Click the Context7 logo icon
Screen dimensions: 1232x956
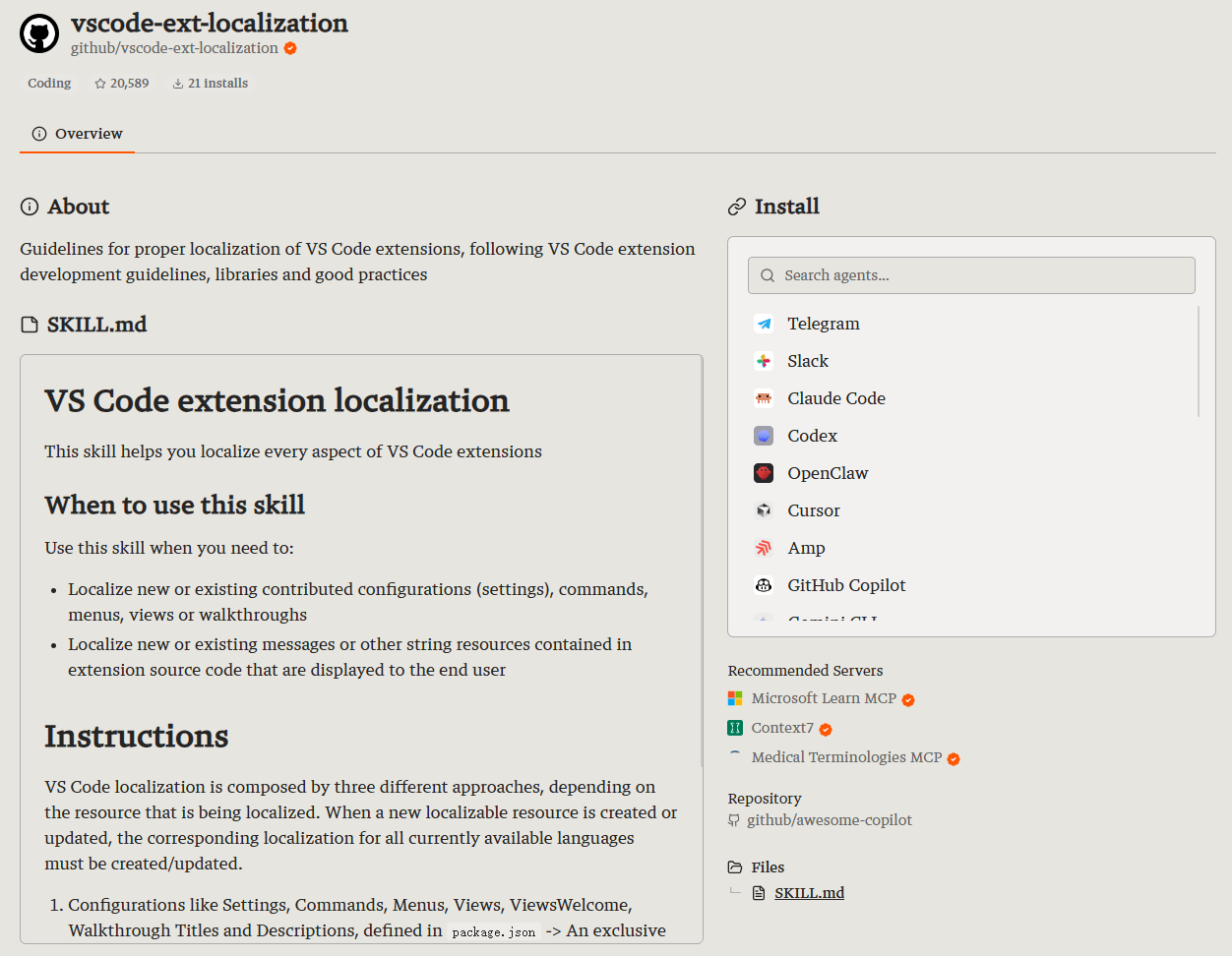click(735, 728)
